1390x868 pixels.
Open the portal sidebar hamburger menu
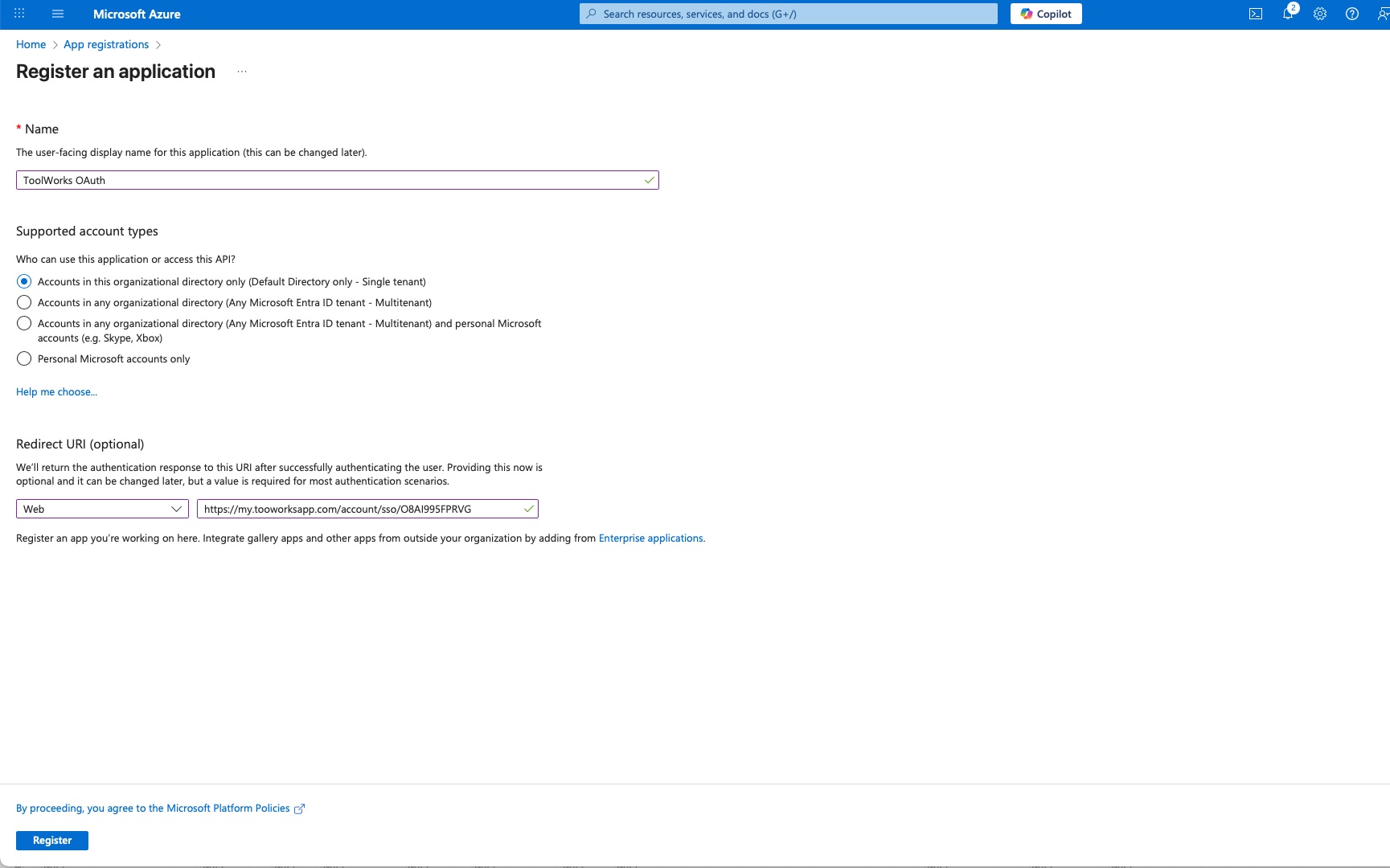click(57, 13)
